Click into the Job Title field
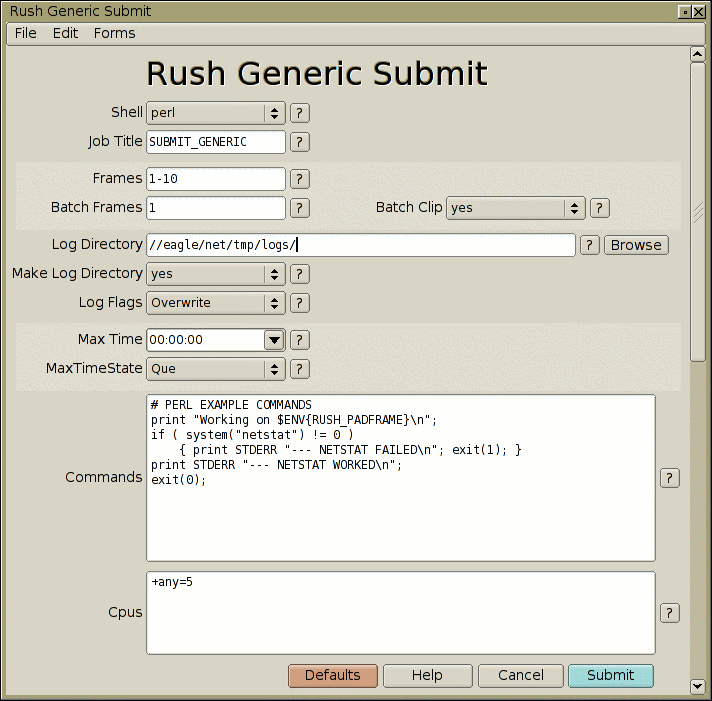 coord(216,142)
